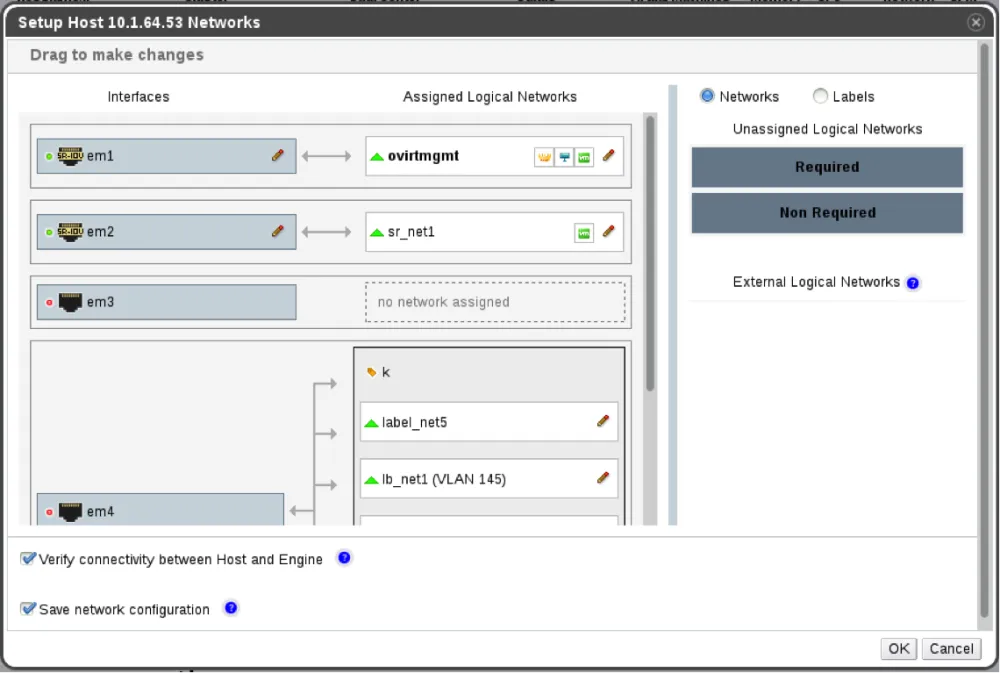This screenshot has width=1000, height=673.
Task: Edit the ovirtmgmt network via its pencil icon
Action: 608,156
